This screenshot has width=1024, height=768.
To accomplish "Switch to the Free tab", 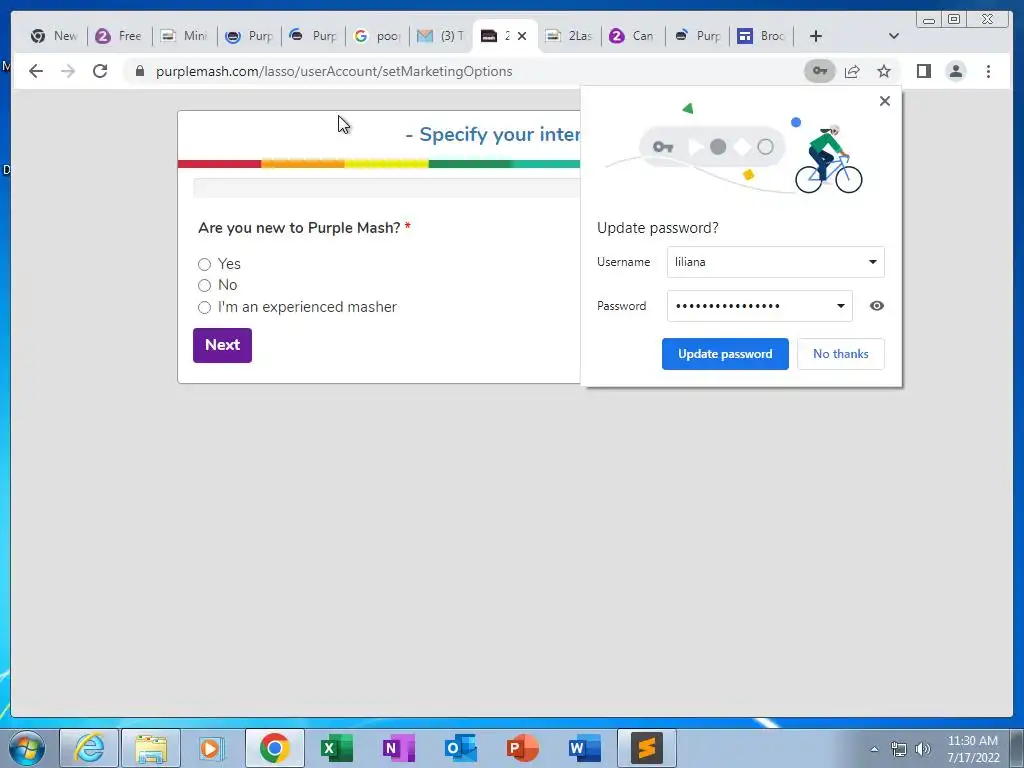I will (x=119, y=36).
